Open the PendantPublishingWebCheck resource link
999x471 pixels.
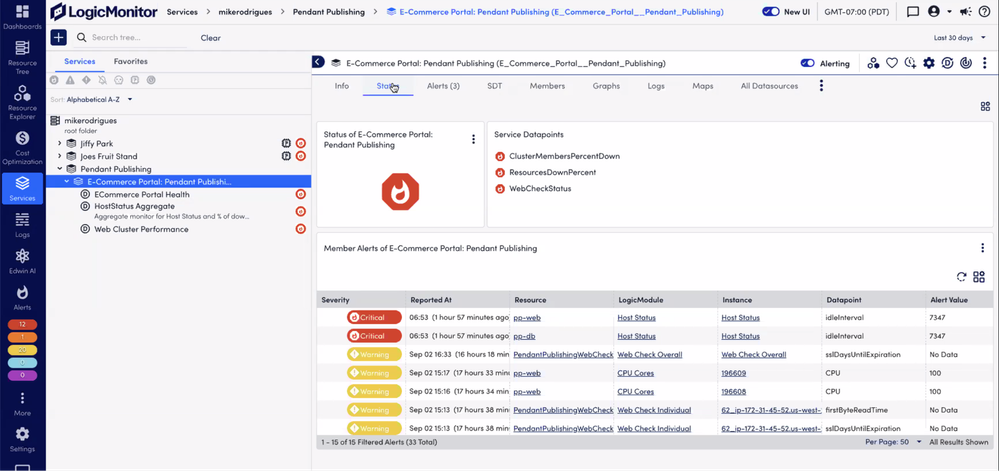(562, 354)
